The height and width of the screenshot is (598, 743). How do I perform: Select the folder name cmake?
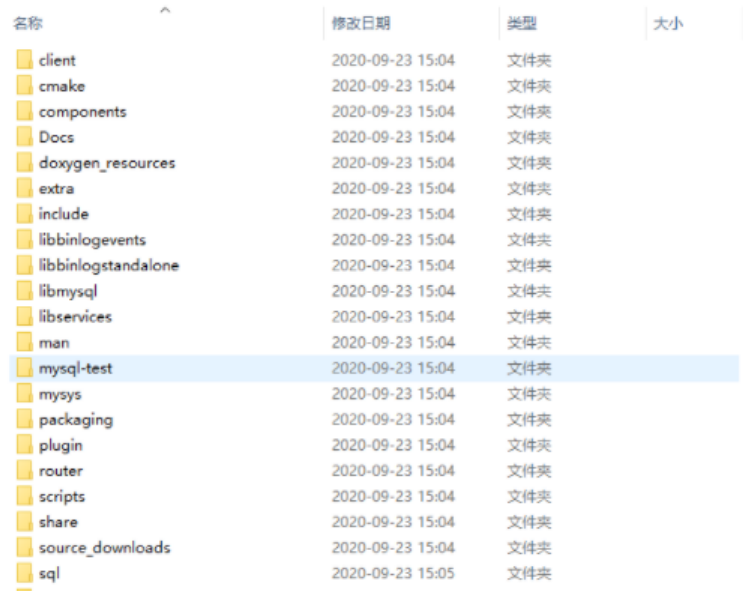coord(62,86)
